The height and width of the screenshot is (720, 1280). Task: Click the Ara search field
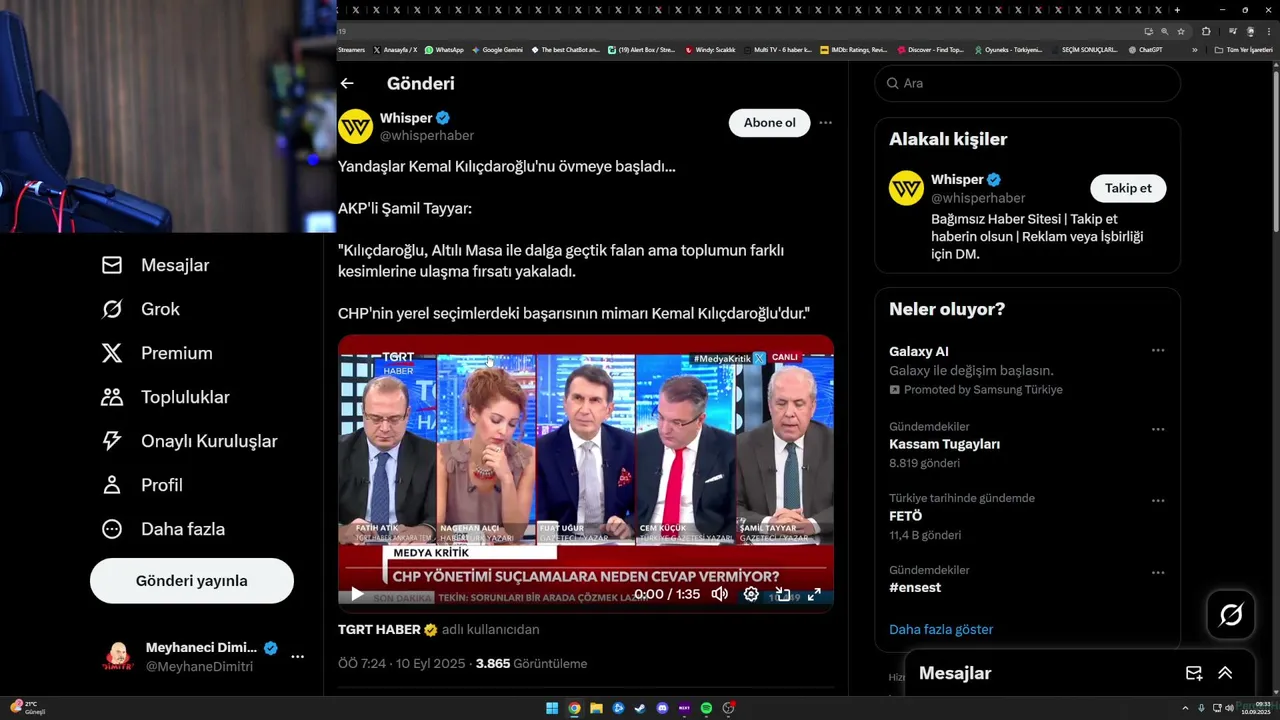(1028, 83)
